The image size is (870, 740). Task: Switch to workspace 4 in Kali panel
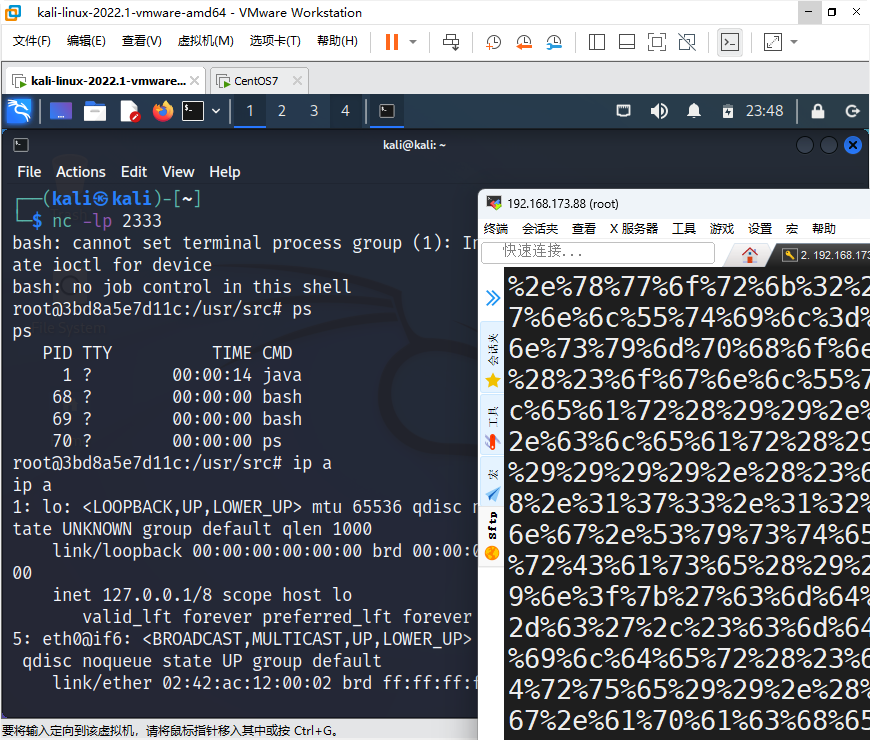point(345,111)
